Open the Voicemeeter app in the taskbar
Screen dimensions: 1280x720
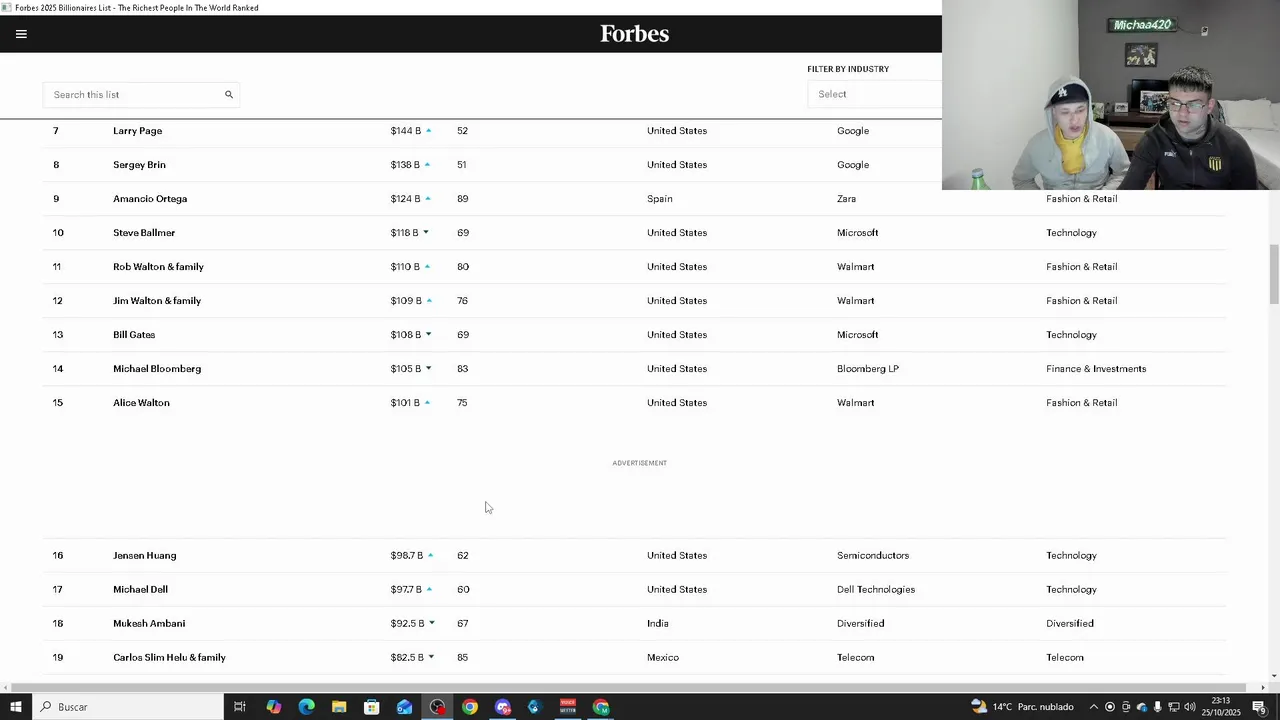point(568,707)
